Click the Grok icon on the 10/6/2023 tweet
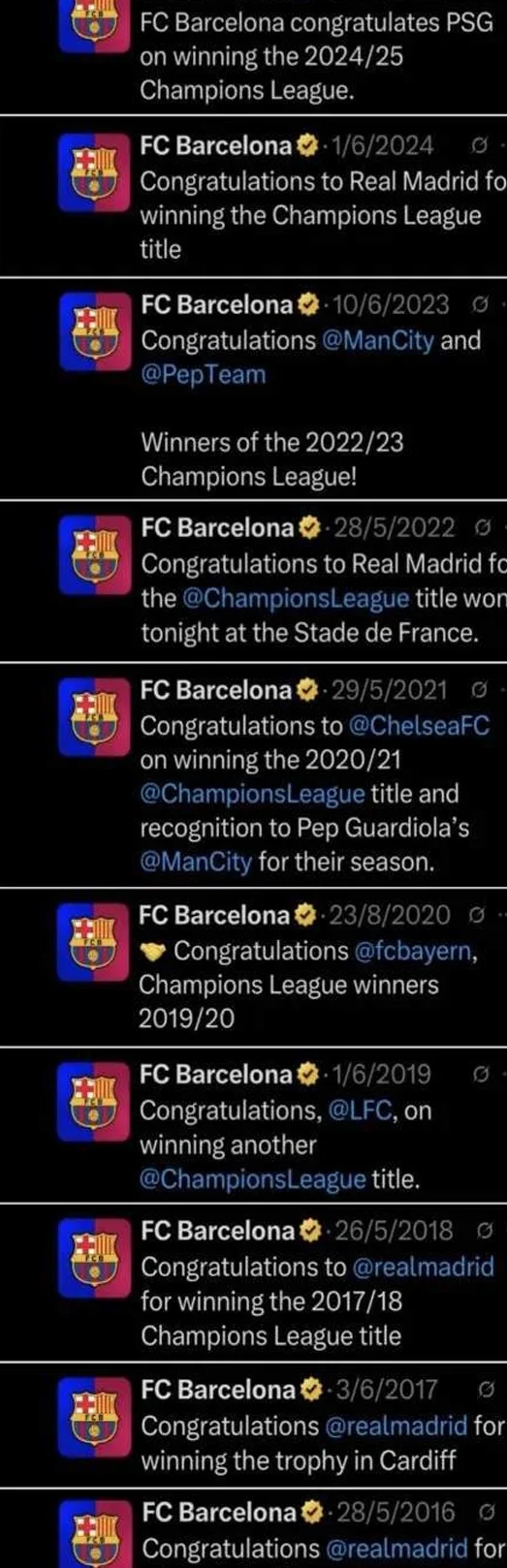 [476, 306]
